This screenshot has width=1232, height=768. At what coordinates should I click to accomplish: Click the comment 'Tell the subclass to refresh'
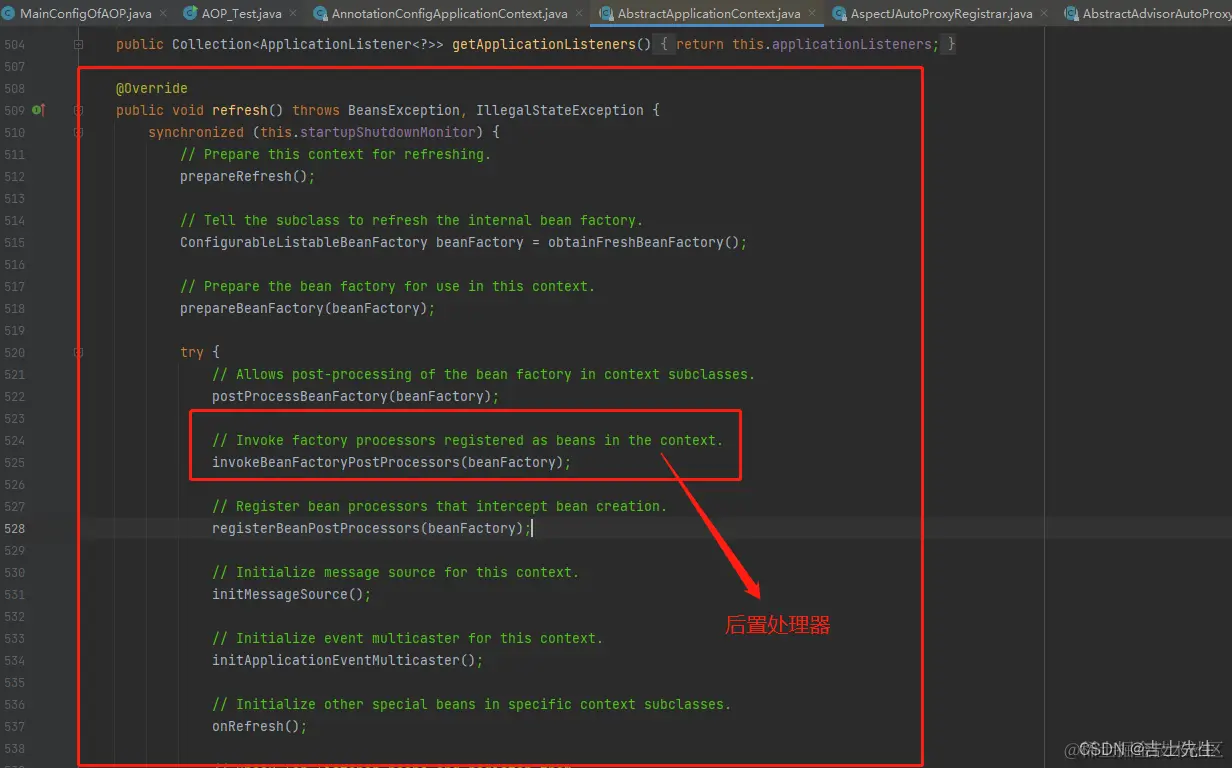click(x=412, y=220)
